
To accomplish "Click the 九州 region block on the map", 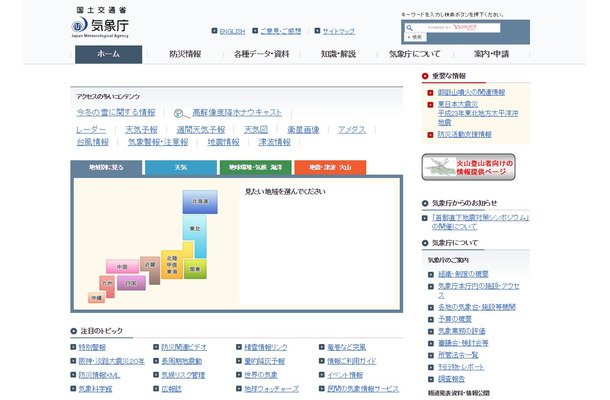I will click(107, 284).
